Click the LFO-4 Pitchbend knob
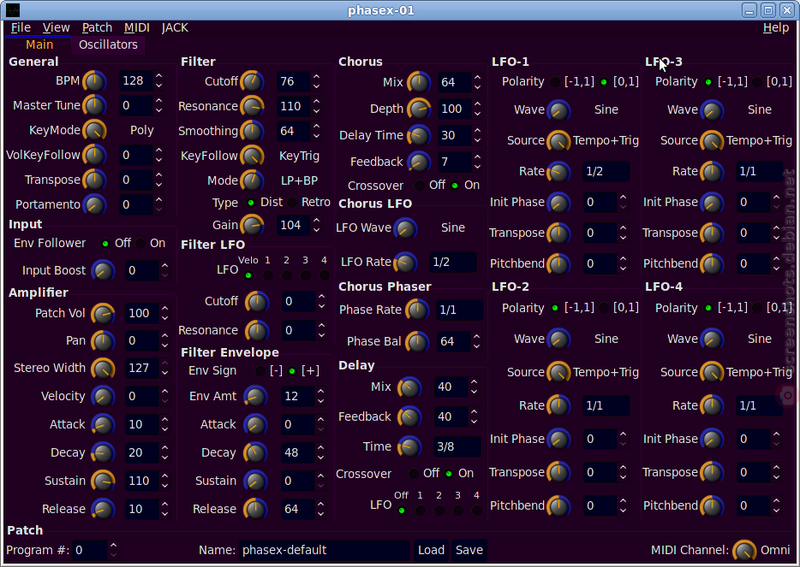 click(711, 506)
